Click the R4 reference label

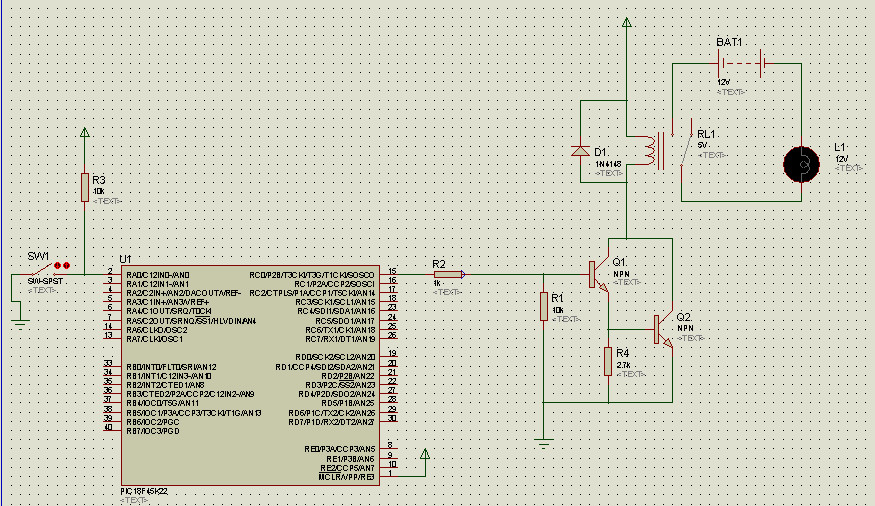coord(623,353)
